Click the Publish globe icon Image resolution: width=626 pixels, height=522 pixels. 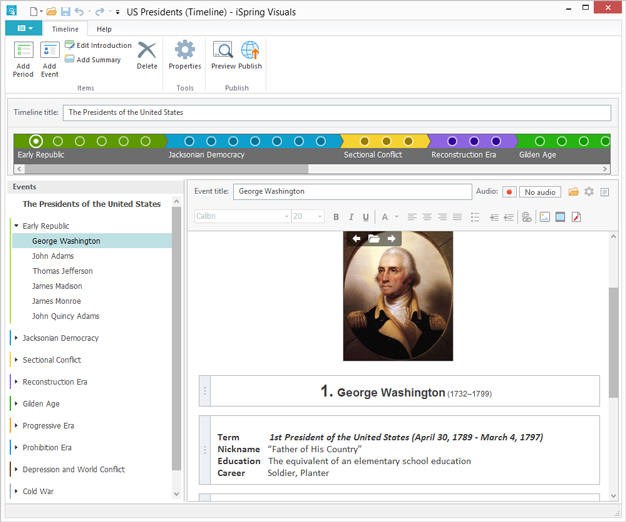click(x=250, y=50)
